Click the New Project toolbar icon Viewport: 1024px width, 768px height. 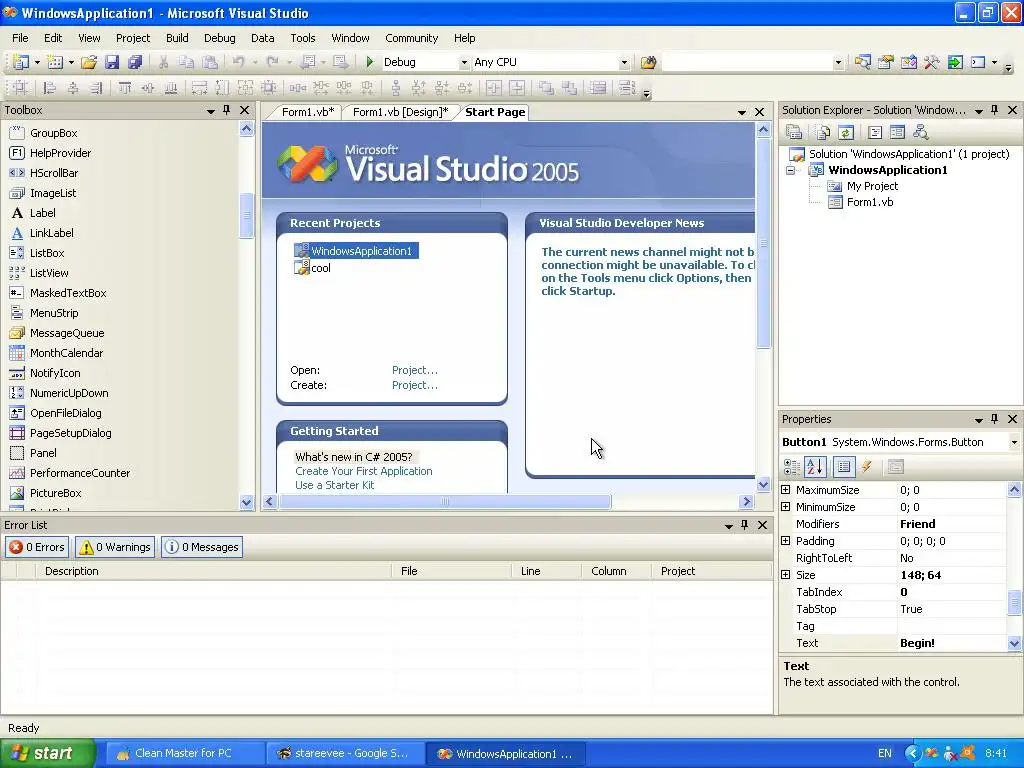tap(21, 62)
